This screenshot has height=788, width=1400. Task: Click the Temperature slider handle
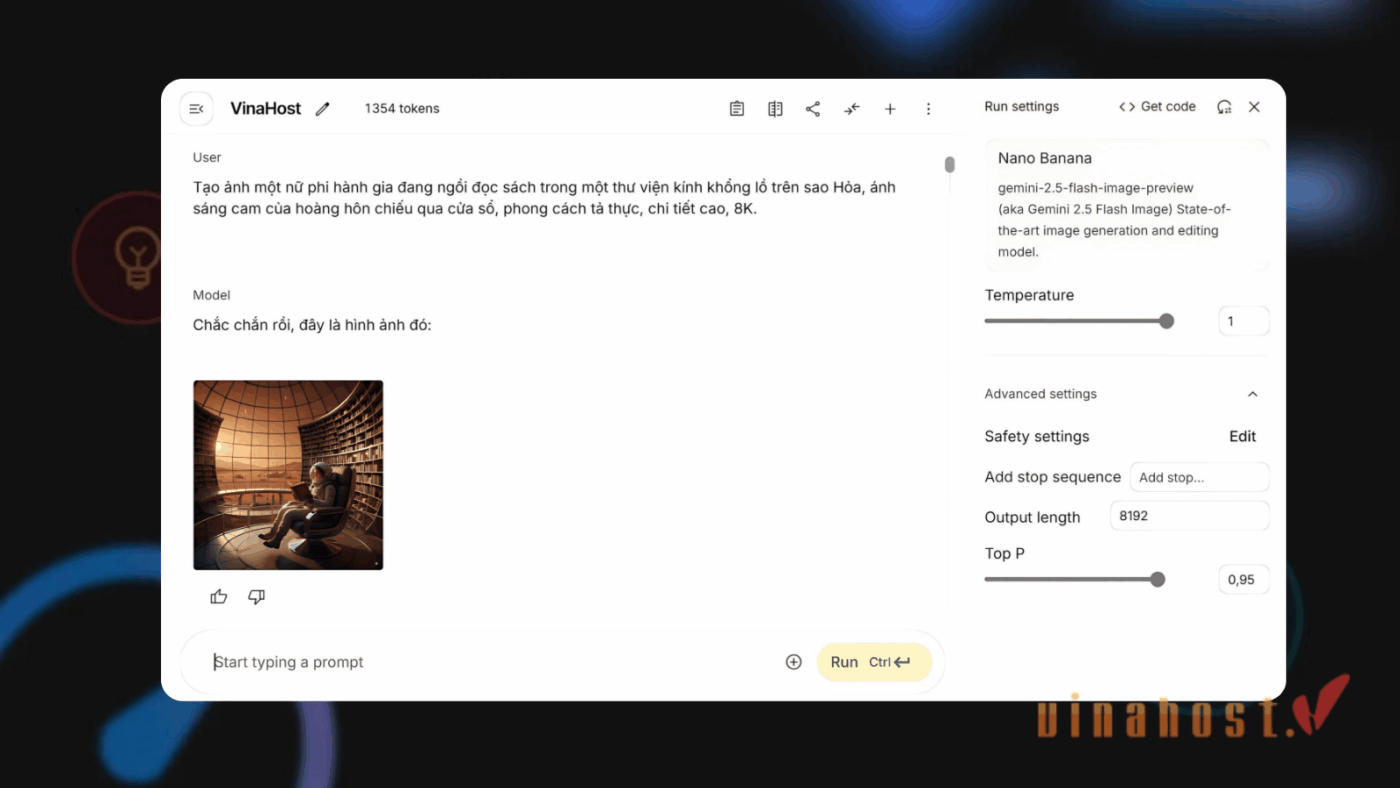(x=1166, y=321)
